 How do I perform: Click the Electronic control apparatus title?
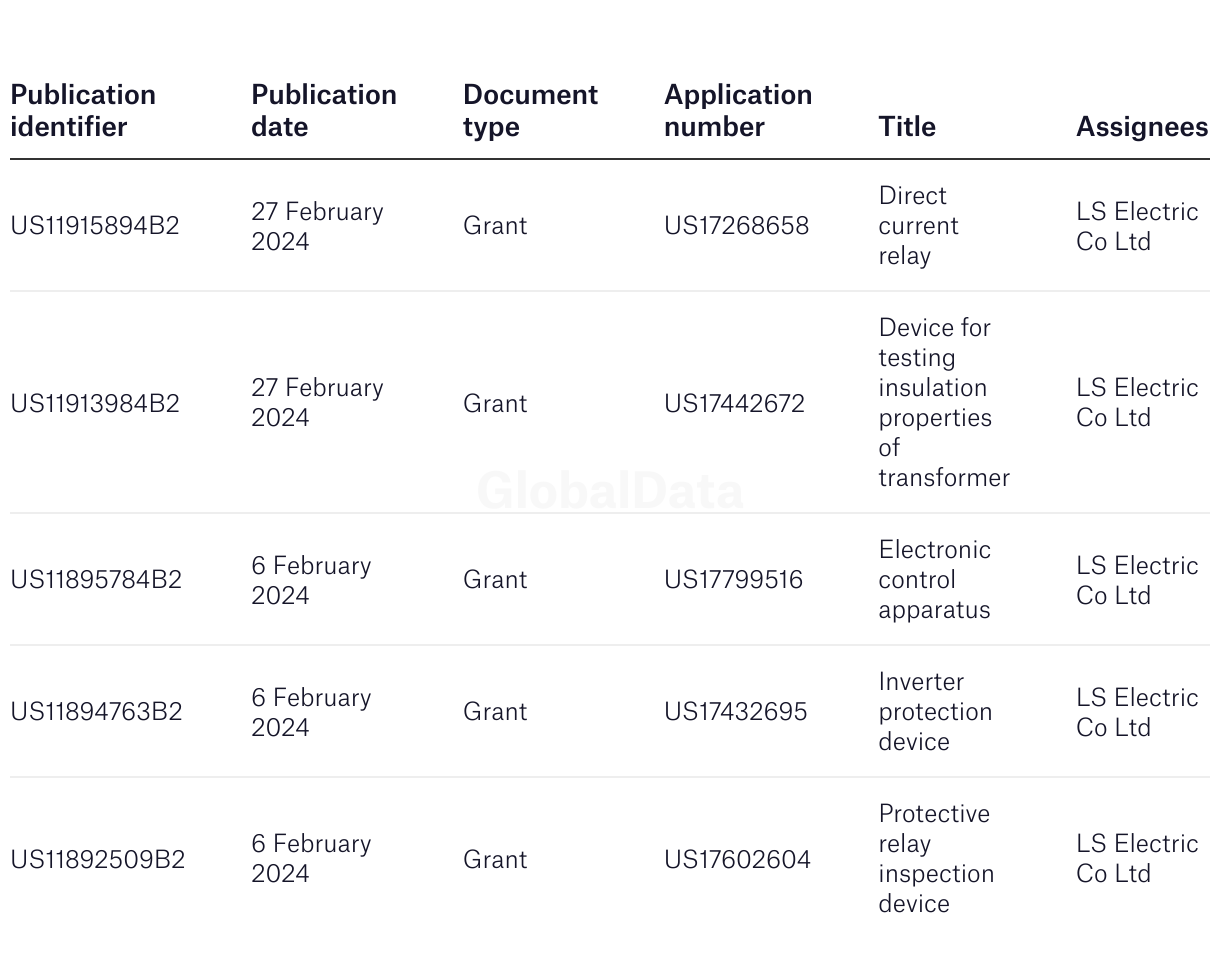pyautogui.click(x=935, y=580)
